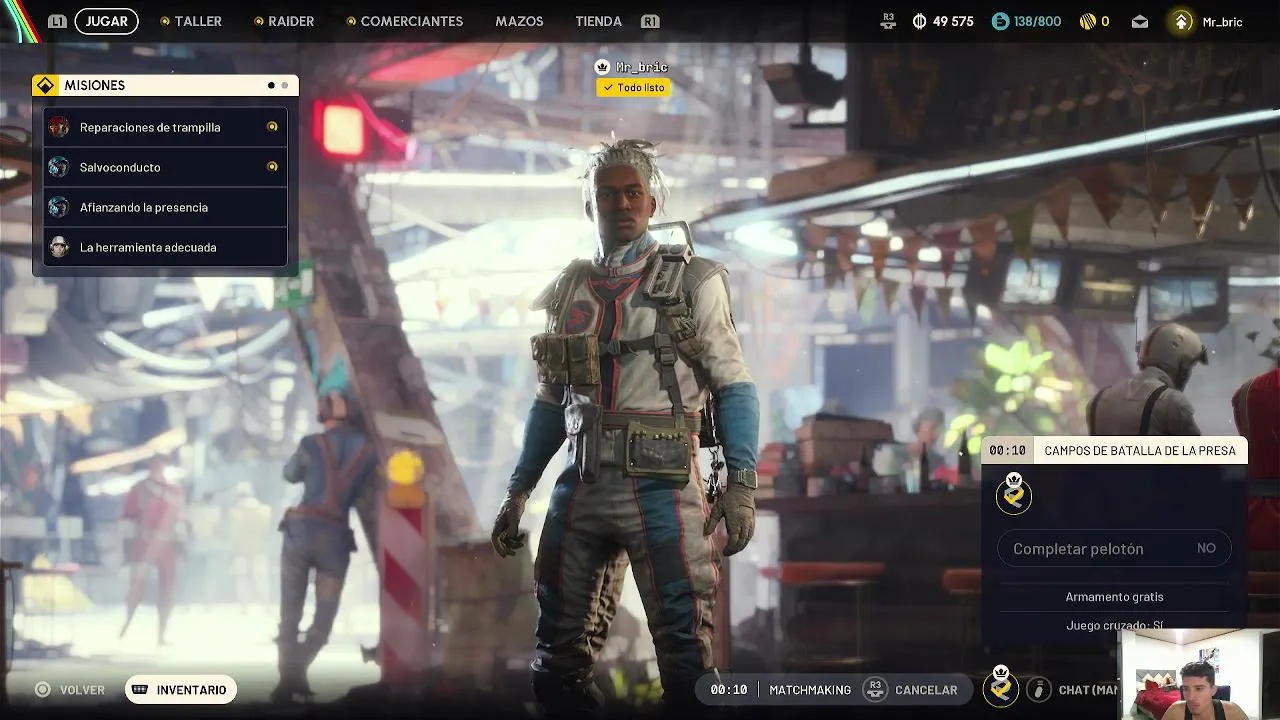Click the MATCHMAKING status label
Screen dimensions: 1280x720
pyautogui.click(x=810, y=690)
